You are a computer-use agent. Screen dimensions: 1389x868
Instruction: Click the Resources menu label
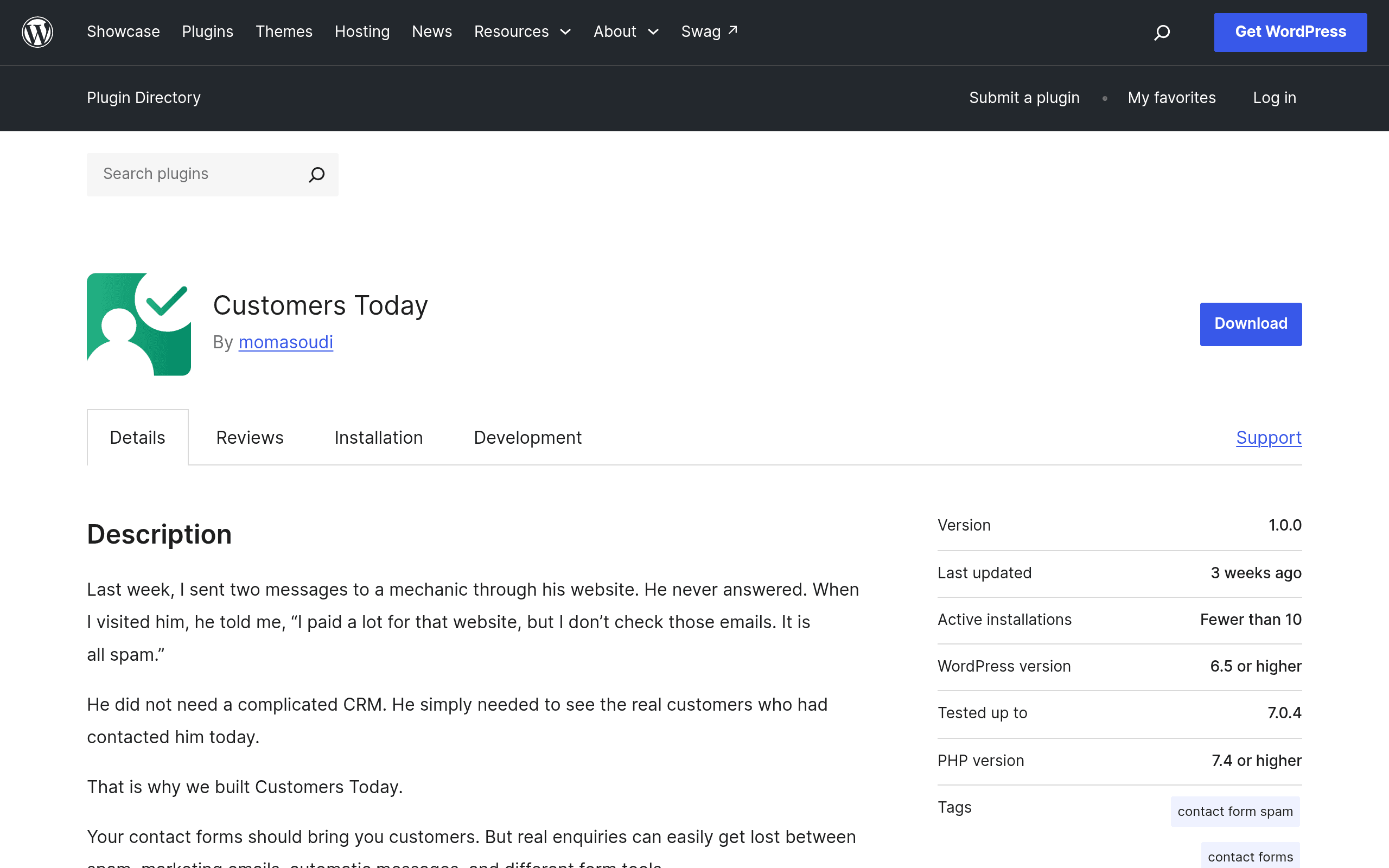point(512,31)
